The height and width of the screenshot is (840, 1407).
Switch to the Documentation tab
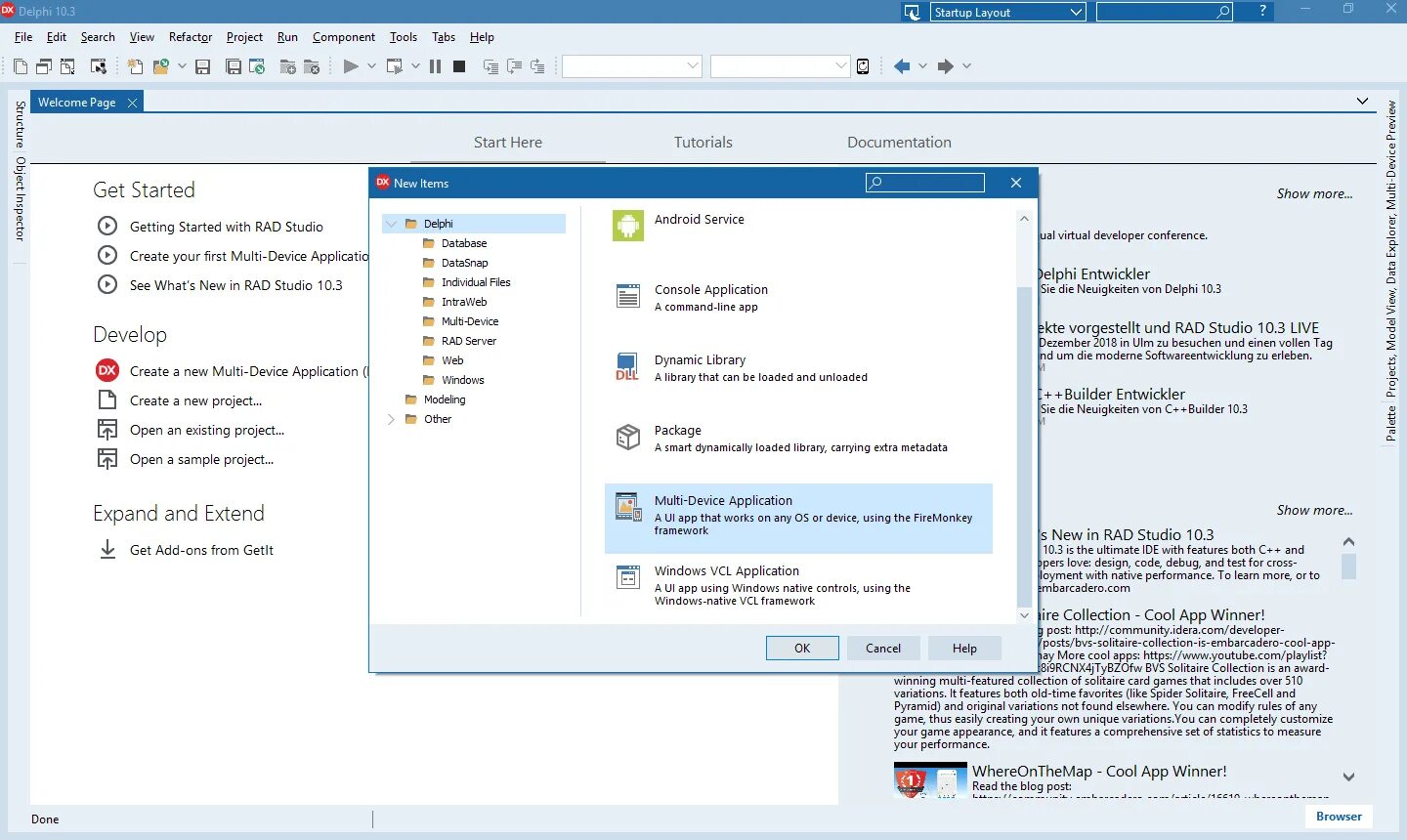[x=899, y=143]
